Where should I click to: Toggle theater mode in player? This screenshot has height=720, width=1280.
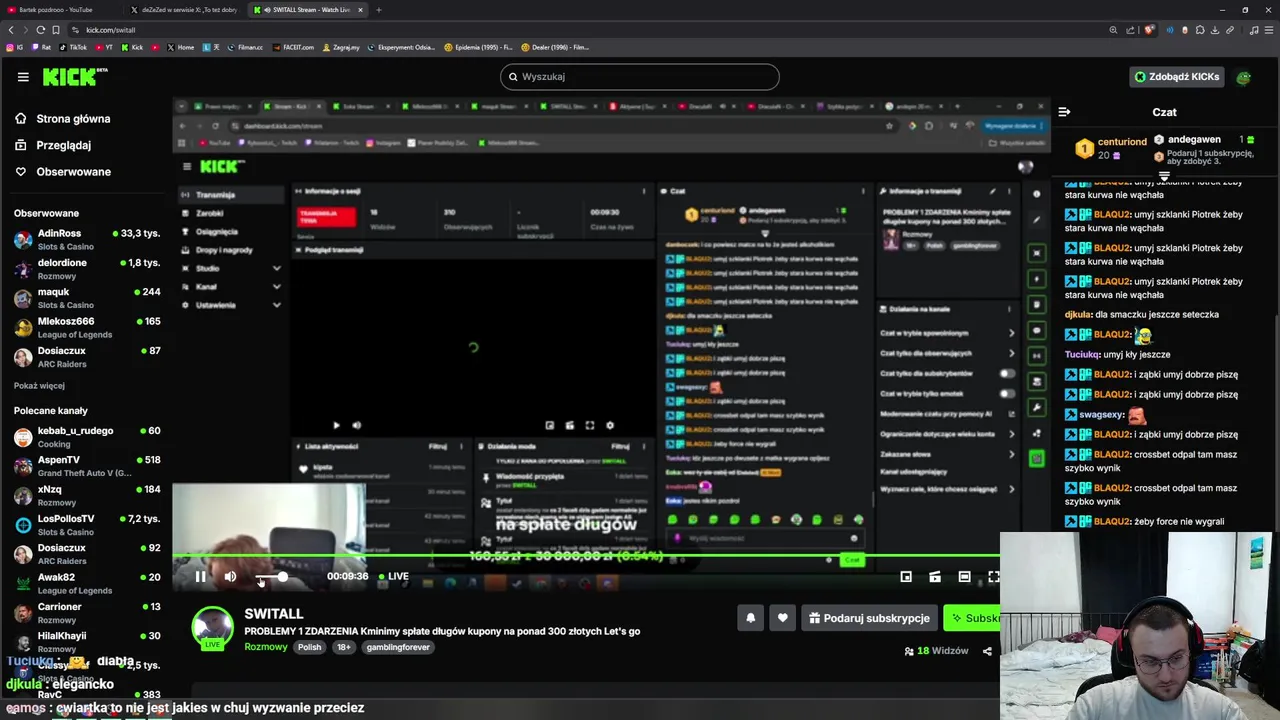click(x=964, y=576)
